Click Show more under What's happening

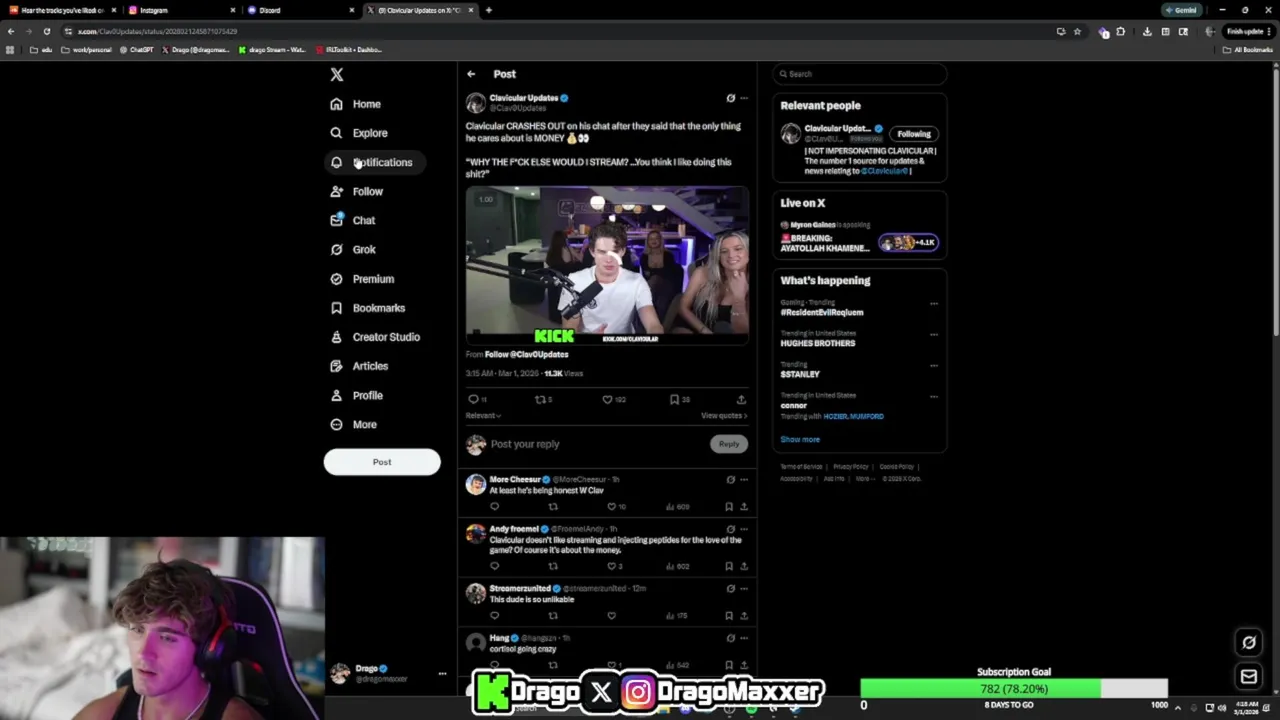[x=800, y=439]
